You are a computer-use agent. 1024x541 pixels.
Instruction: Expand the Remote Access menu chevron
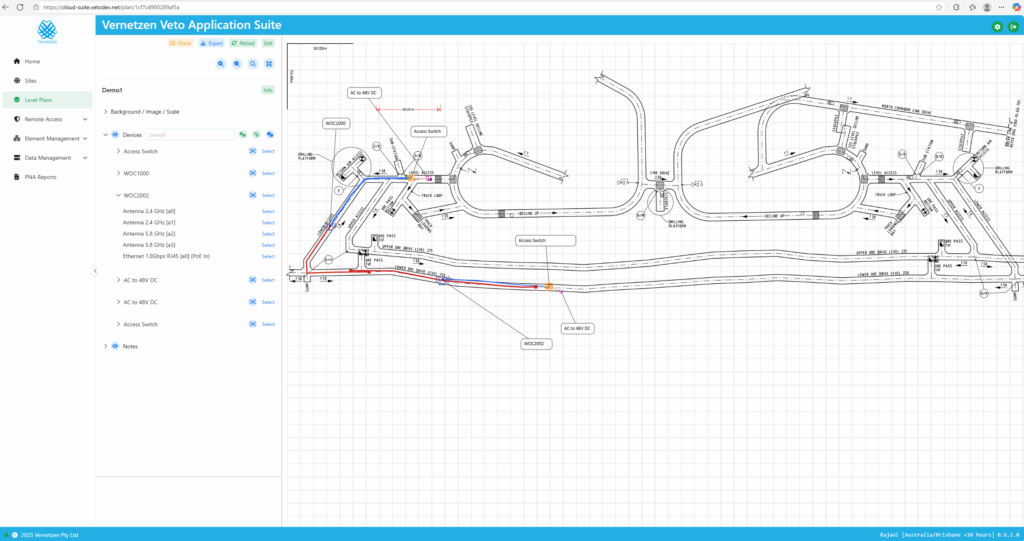pyautogui.click(x=85, y=120)
